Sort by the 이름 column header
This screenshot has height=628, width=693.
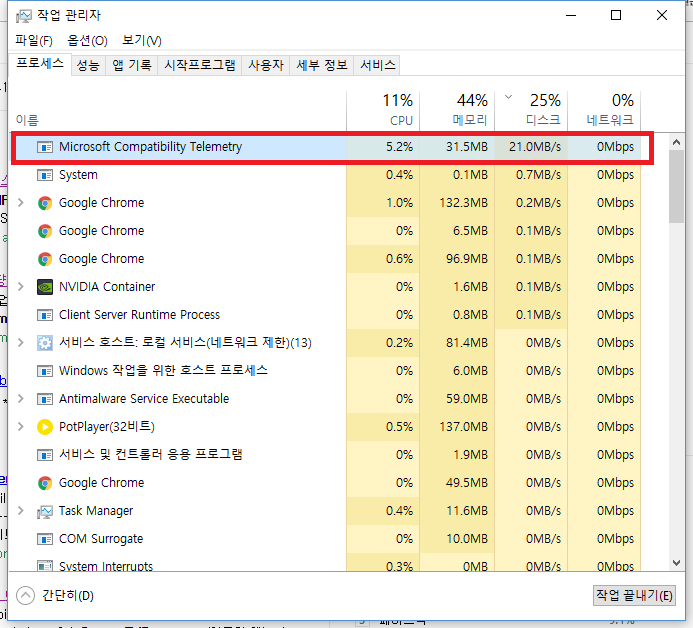[178, 111]
